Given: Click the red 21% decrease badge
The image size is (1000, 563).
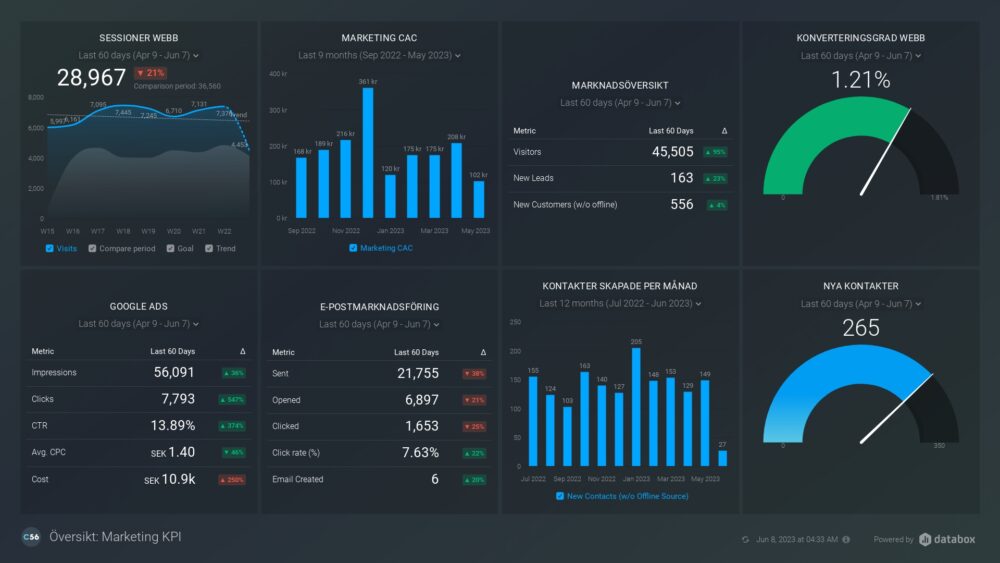Looking at the screenshot, I should (154, 73).
